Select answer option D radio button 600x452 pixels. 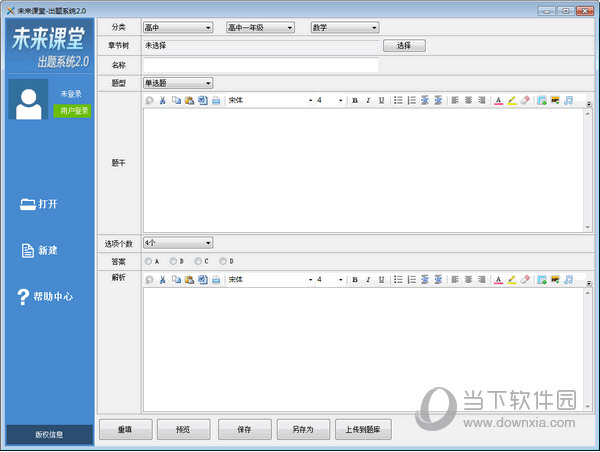(223, 261)
